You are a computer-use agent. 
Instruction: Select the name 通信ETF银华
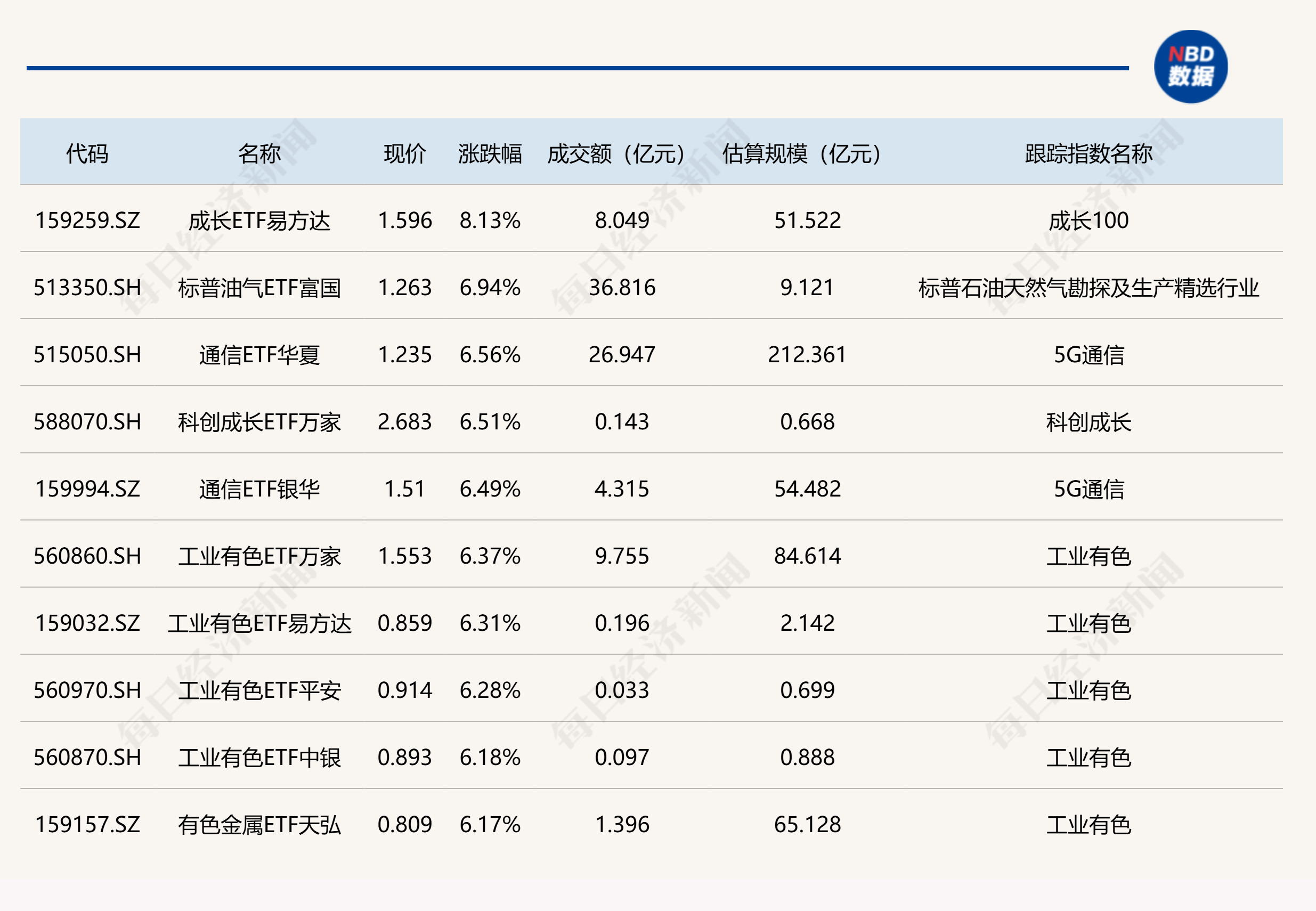point(259,489)
